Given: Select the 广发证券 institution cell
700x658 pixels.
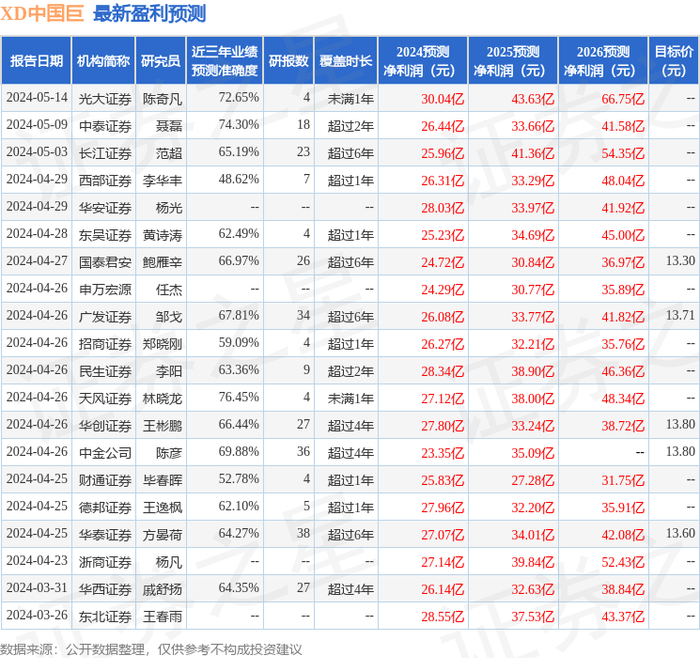Looking at the screenshot, I should pos(105,317).
